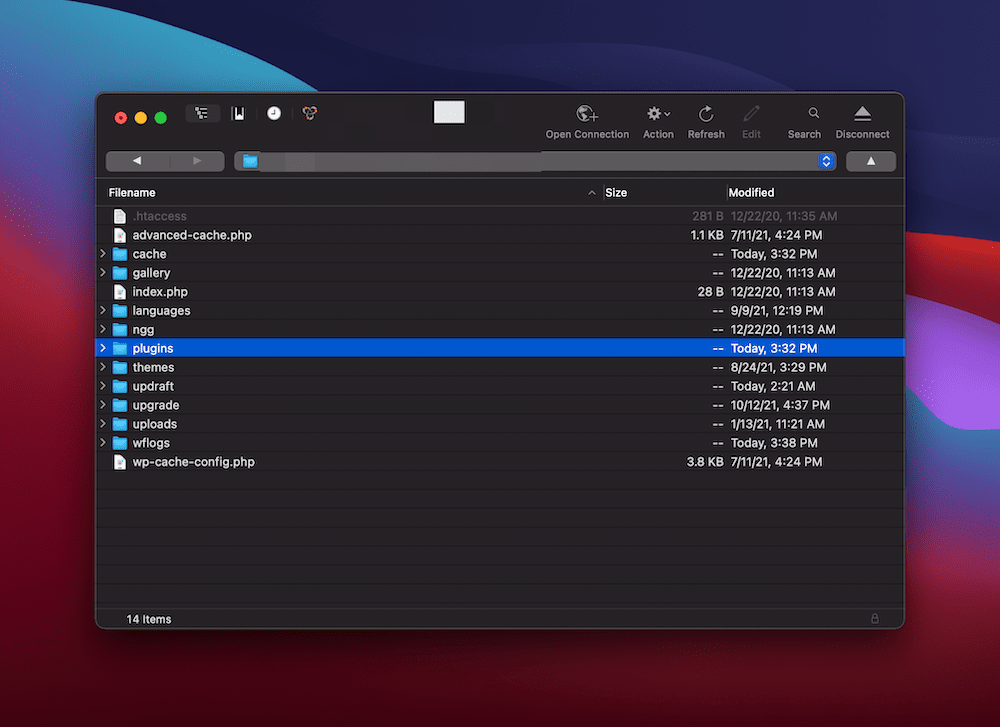Expand the ngg folder
Viewport: 1000px width, 727px height.
click(103, 330)
